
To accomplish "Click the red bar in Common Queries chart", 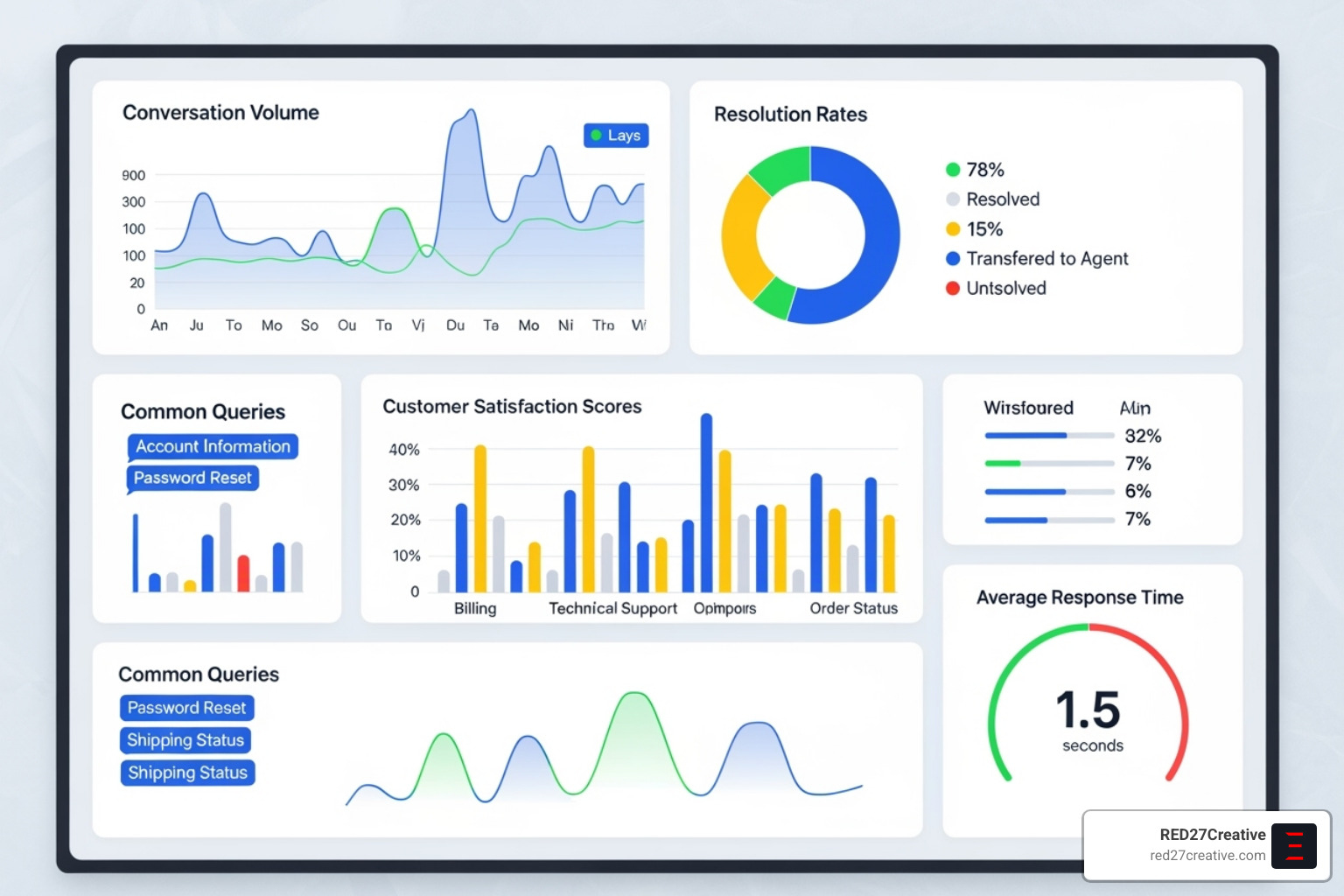I will (x=243, y=574).
